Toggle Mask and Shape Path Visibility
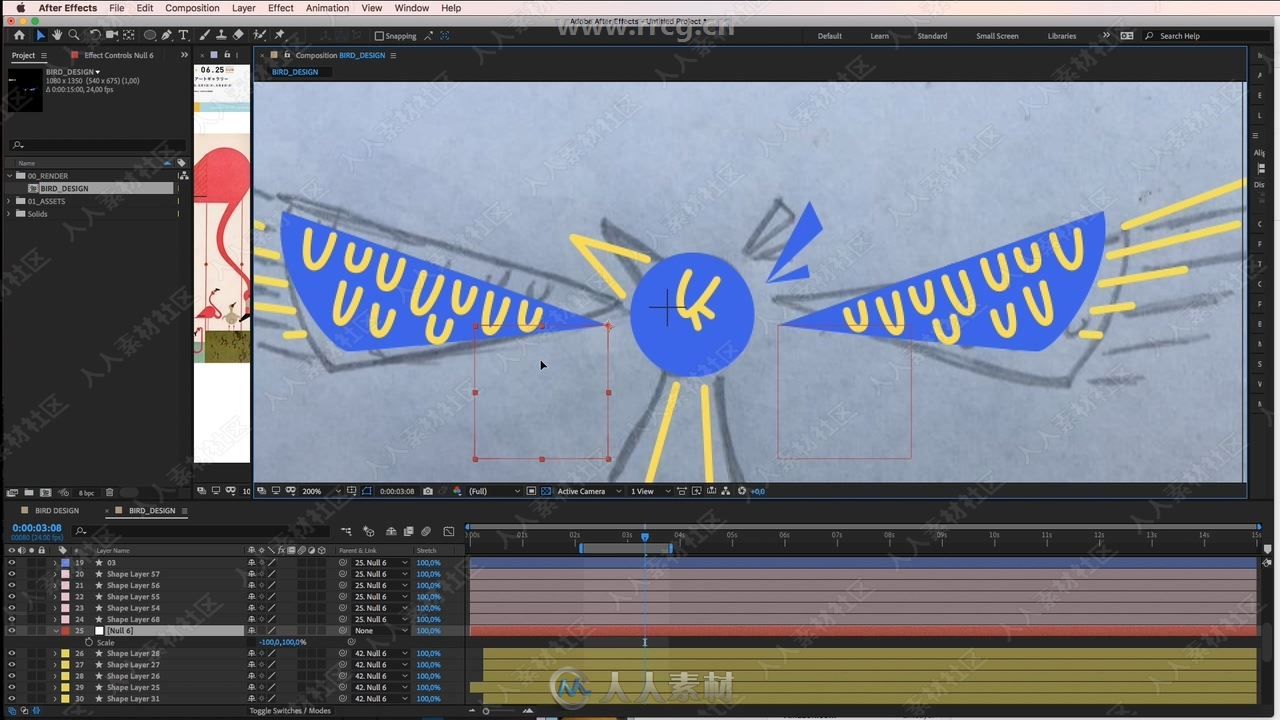 coord(368,491)
